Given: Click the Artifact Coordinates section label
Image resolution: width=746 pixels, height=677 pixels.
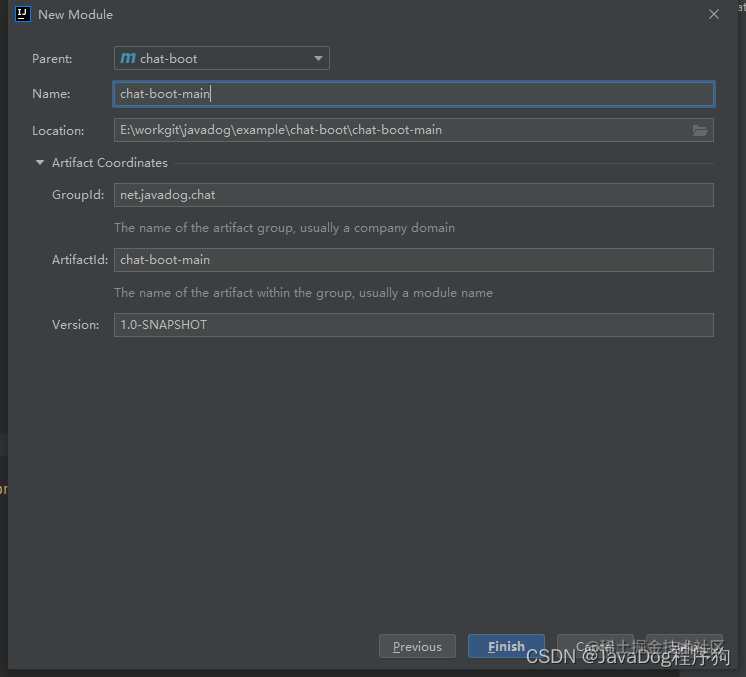Looking at the screenshot, I should 110,163.
